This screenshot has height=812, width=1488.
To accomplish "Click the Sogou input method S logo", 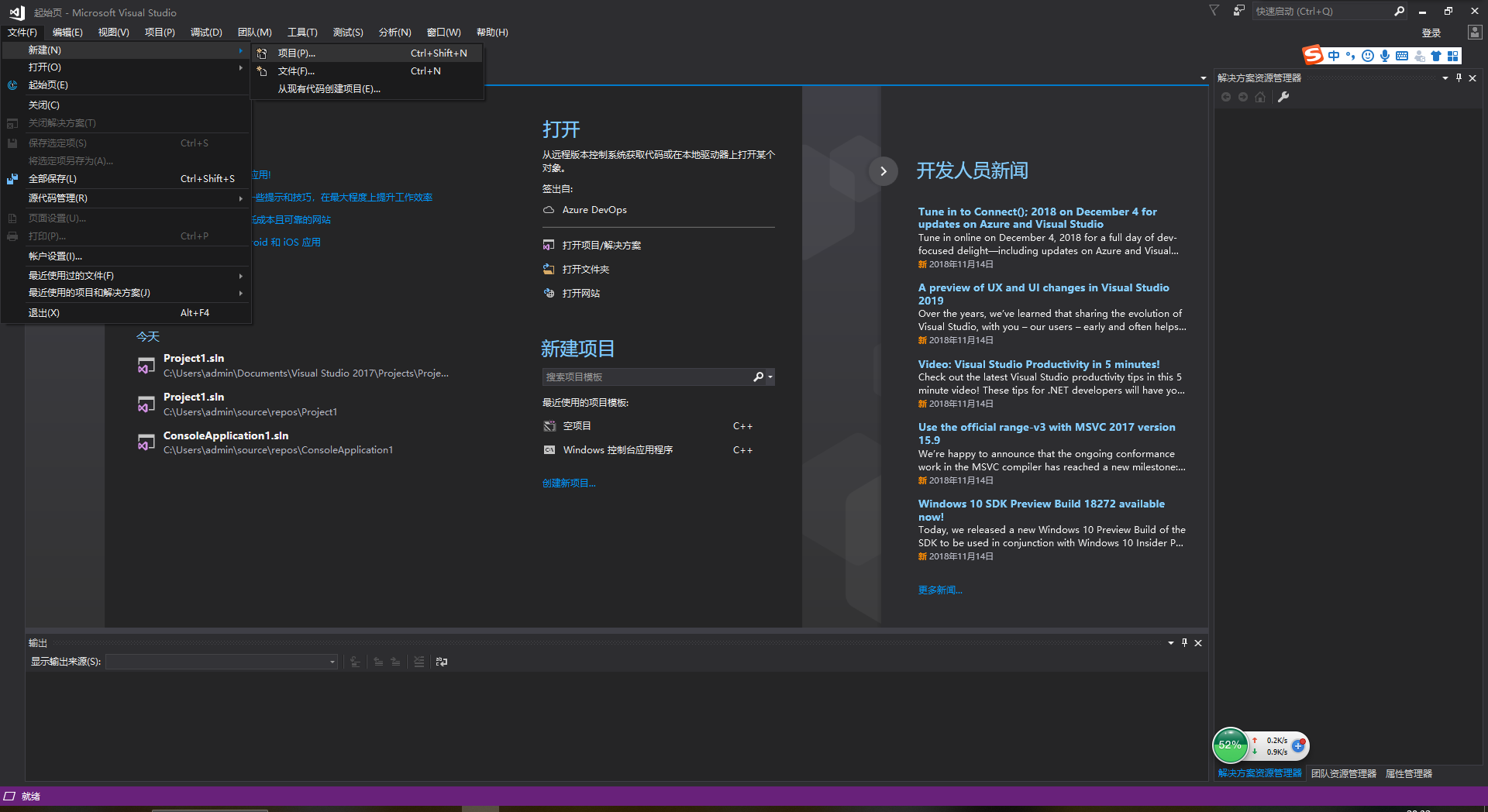I will 1313,55.
